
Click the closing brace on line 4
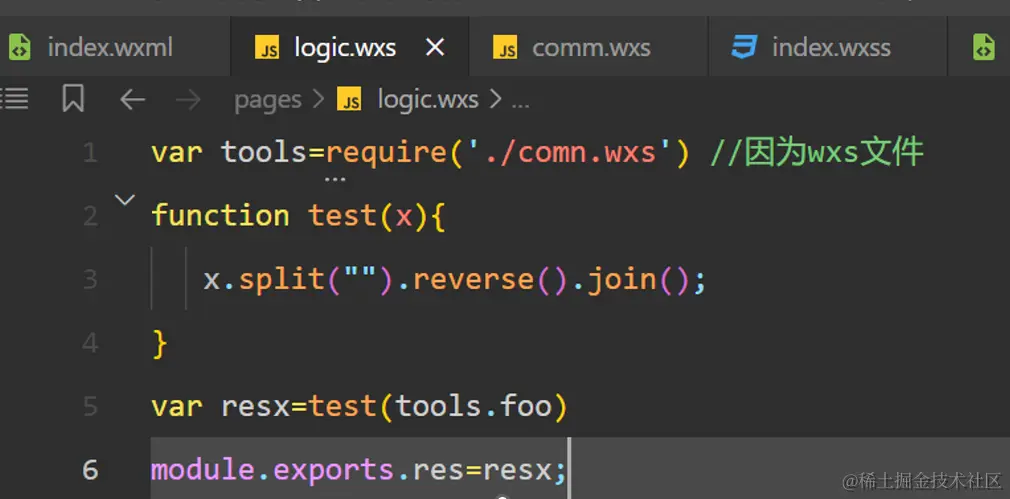(160, 343)
